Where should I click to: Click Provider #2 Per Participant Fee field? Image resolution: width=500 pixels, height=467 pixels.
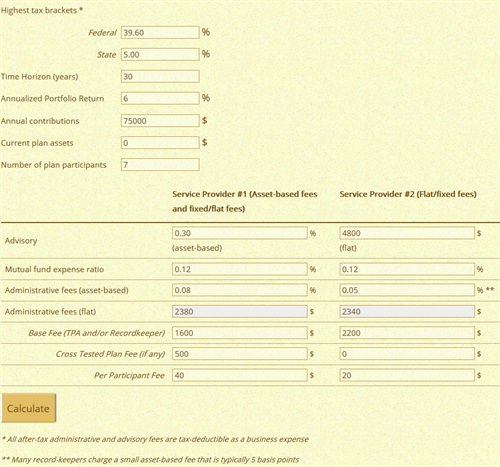click(x=407, y=375)
